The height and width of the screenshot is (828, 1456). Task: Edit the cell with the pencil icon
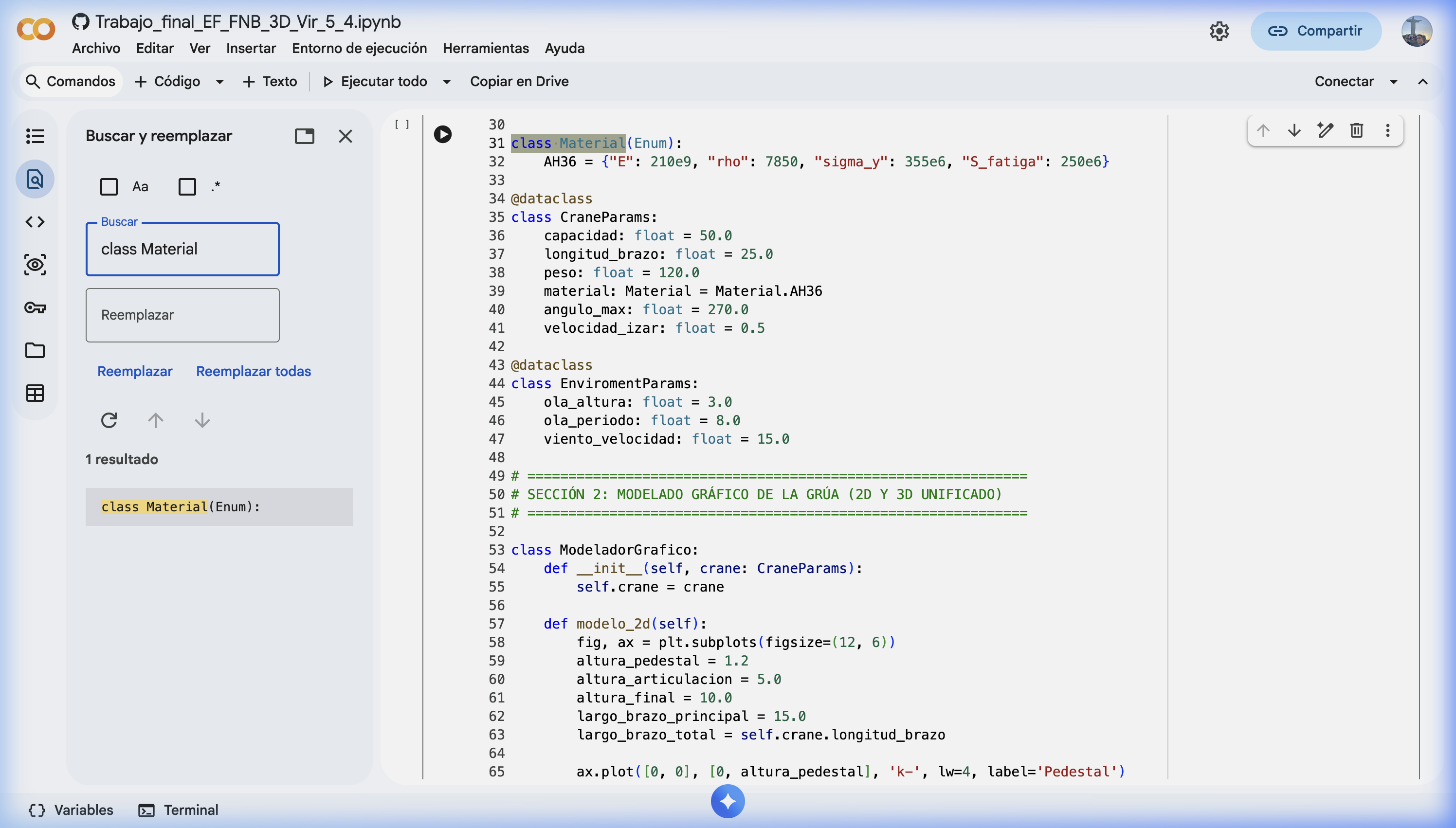[1325, 130]
